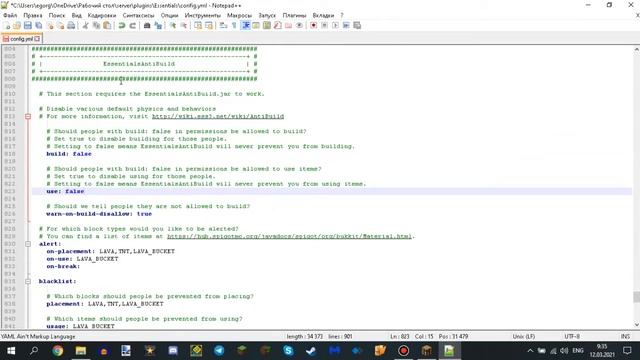
Task: Click the INS mode status indicator
Action: point(625,337)
